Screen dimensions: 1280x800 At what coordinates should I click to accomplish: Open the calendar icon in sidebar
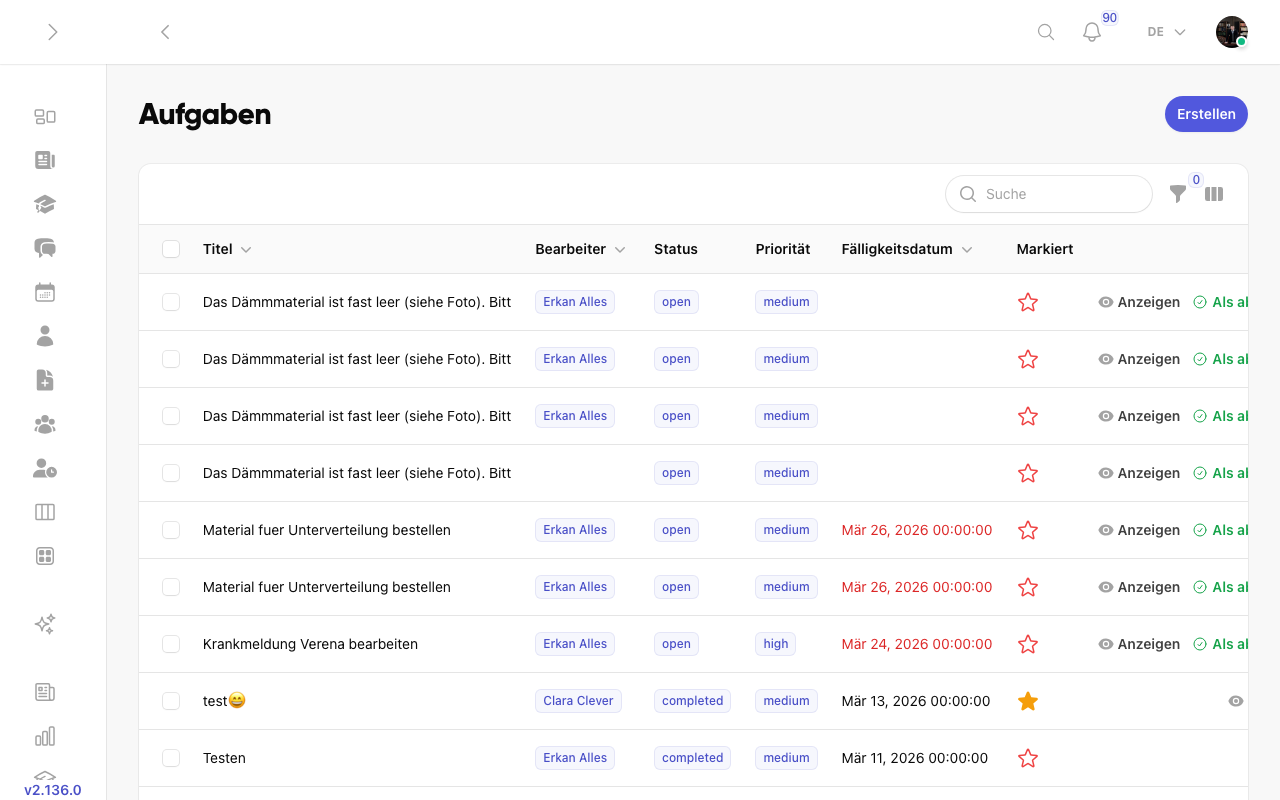(45, 293)
